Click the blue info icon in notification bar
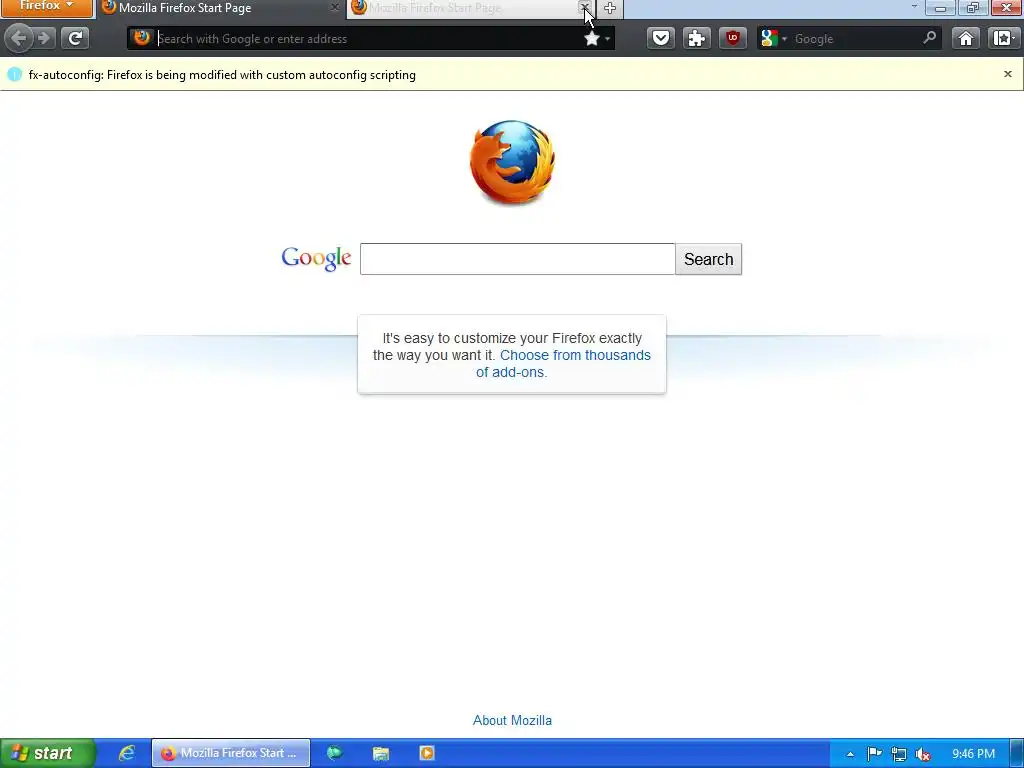This screenshot has height=768, width=1024. (14, 74)
